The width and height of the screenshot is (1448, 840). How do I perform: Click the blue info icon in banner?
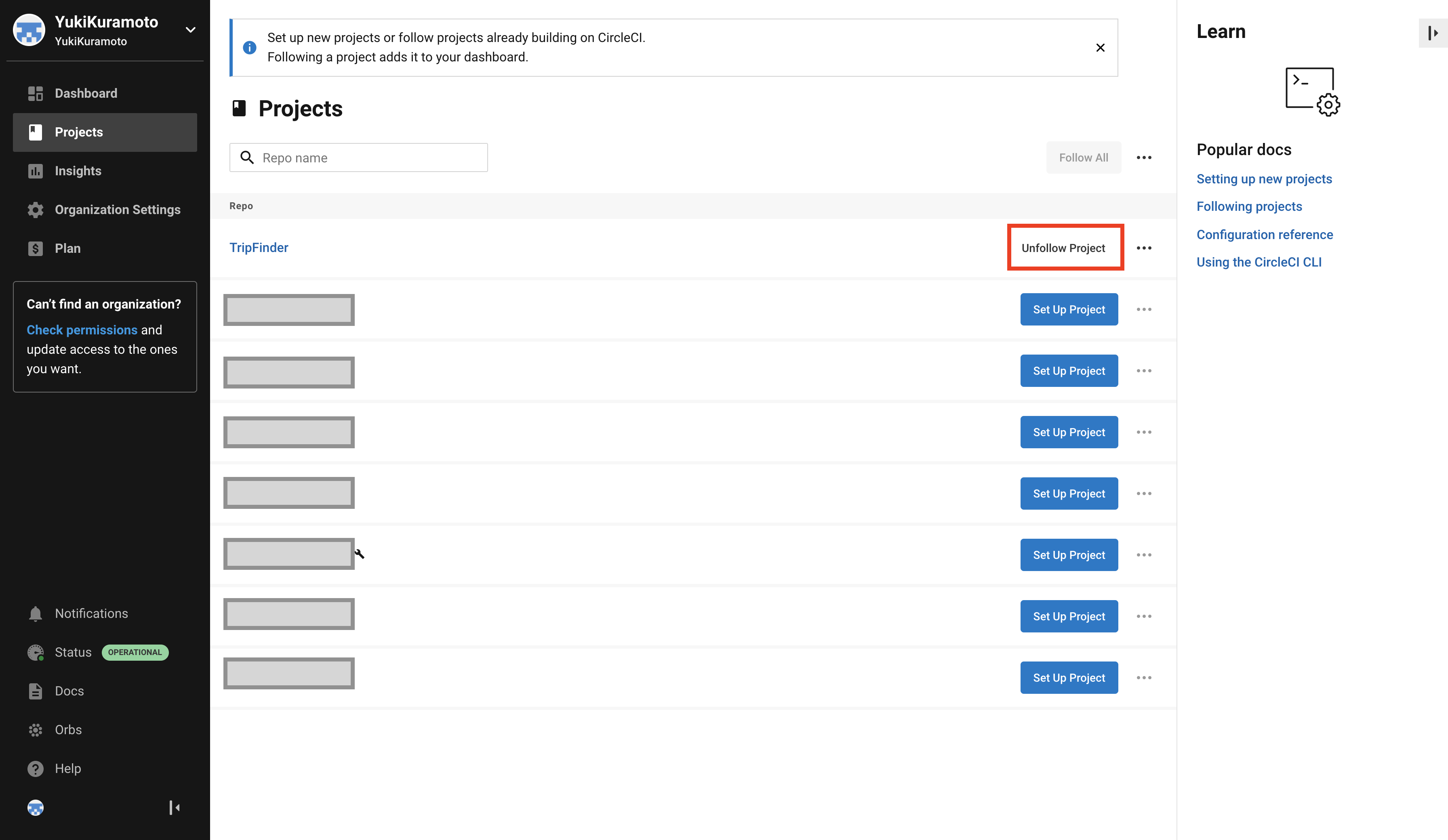point(249,48)
